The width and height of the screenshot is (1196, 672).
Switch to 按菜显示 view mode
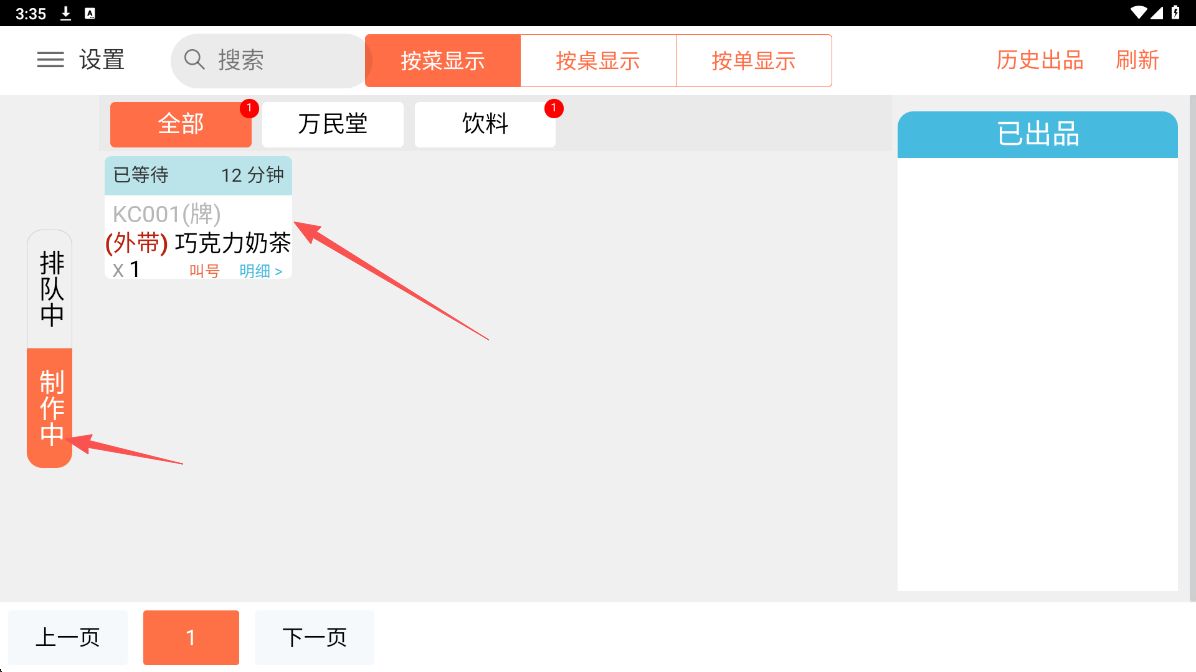[443, 61]
